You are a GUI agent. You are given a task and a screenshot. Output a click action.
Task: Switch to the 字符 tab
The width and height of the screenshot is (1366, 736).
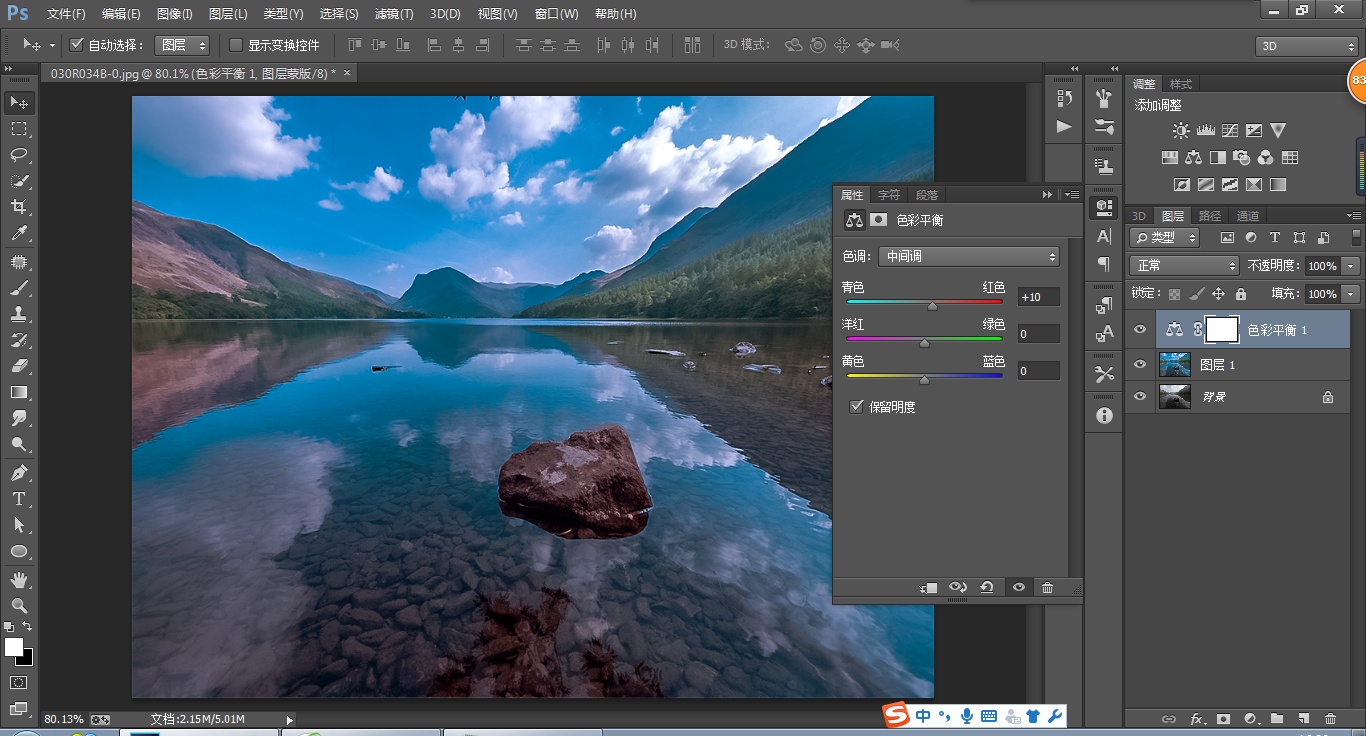[888, 195]
